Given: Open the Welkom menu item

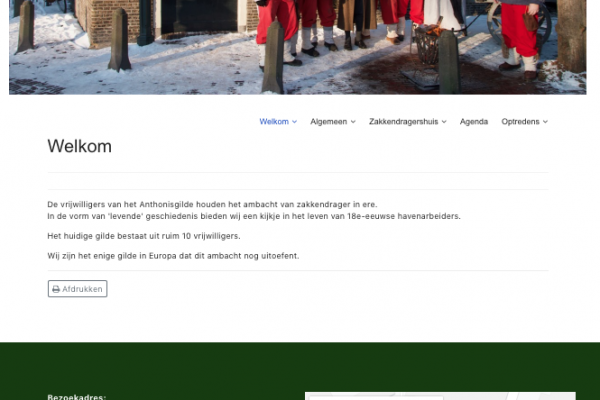Looking at the screenshot, I should coord(274,122).
